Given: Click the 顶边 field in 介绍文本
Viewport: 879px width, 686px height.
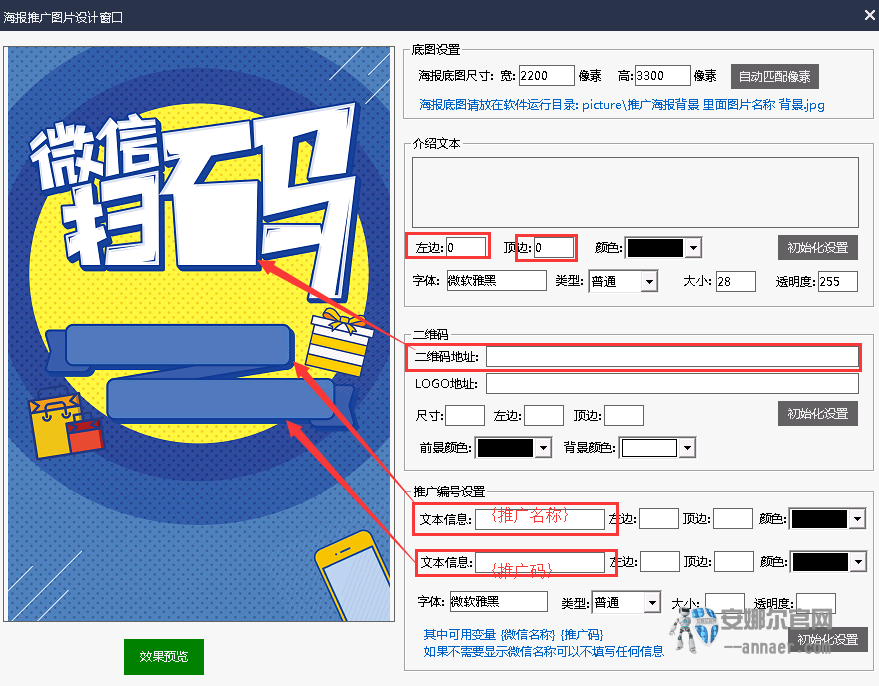Looking at the screenshot, I should pyautogui.click(x=554, y=247).
